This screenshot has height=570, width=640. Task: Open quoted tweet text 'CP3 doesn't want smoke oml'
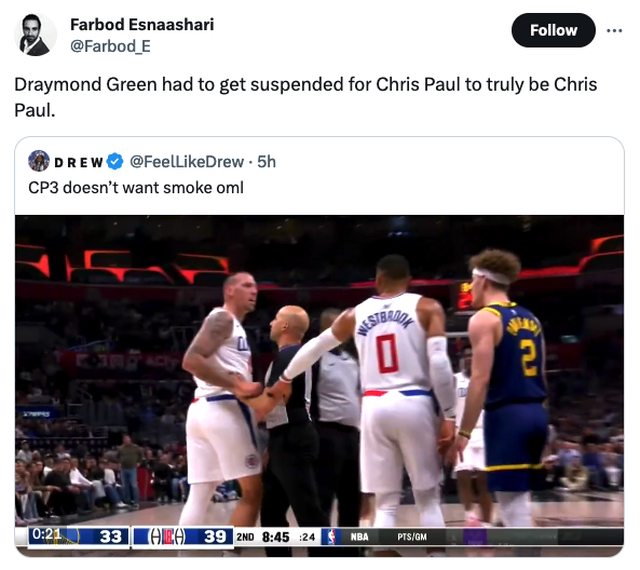[136, 188]
